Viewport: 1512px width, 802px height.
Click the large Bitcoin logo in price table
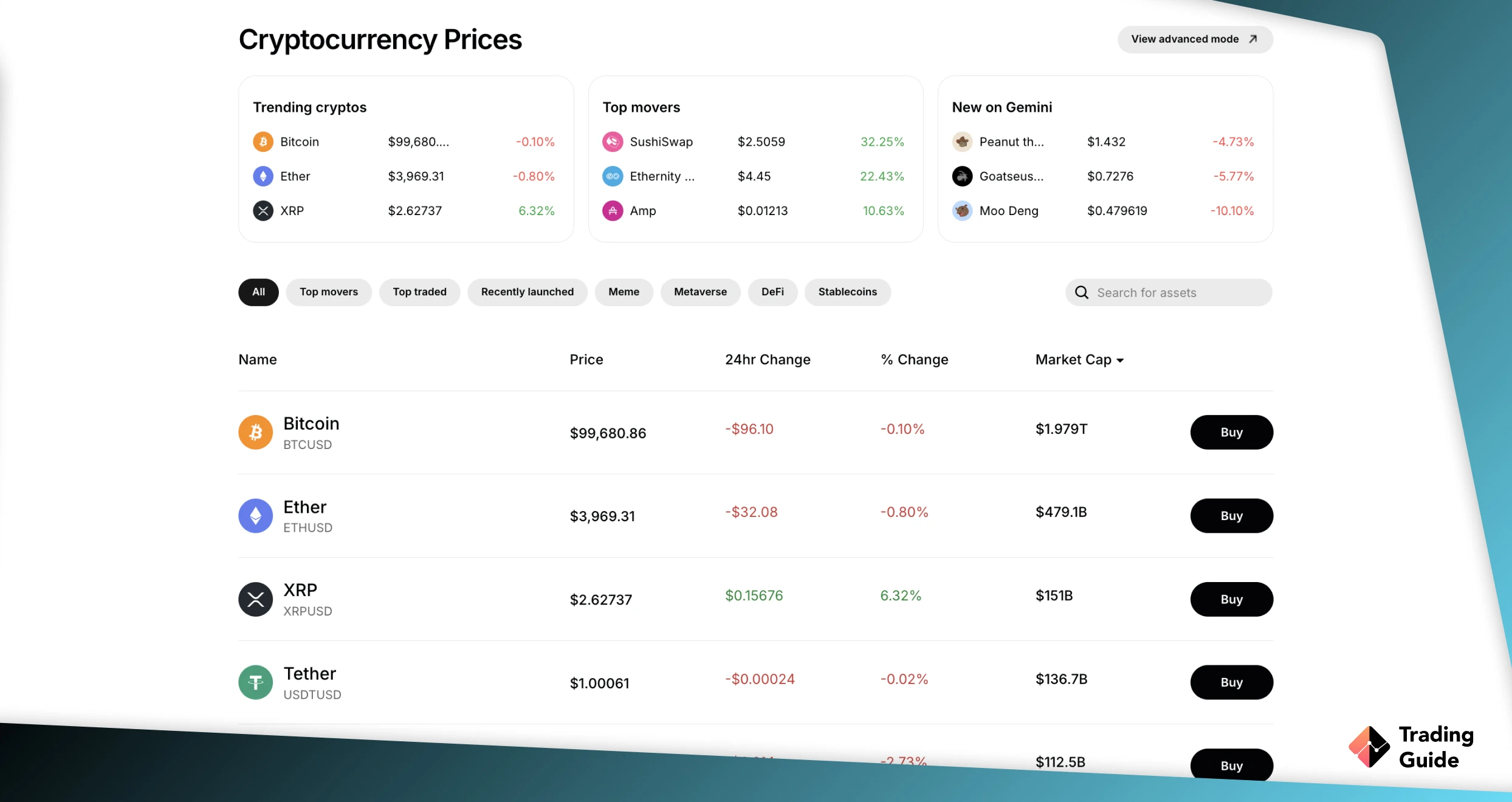click(256, 433)
